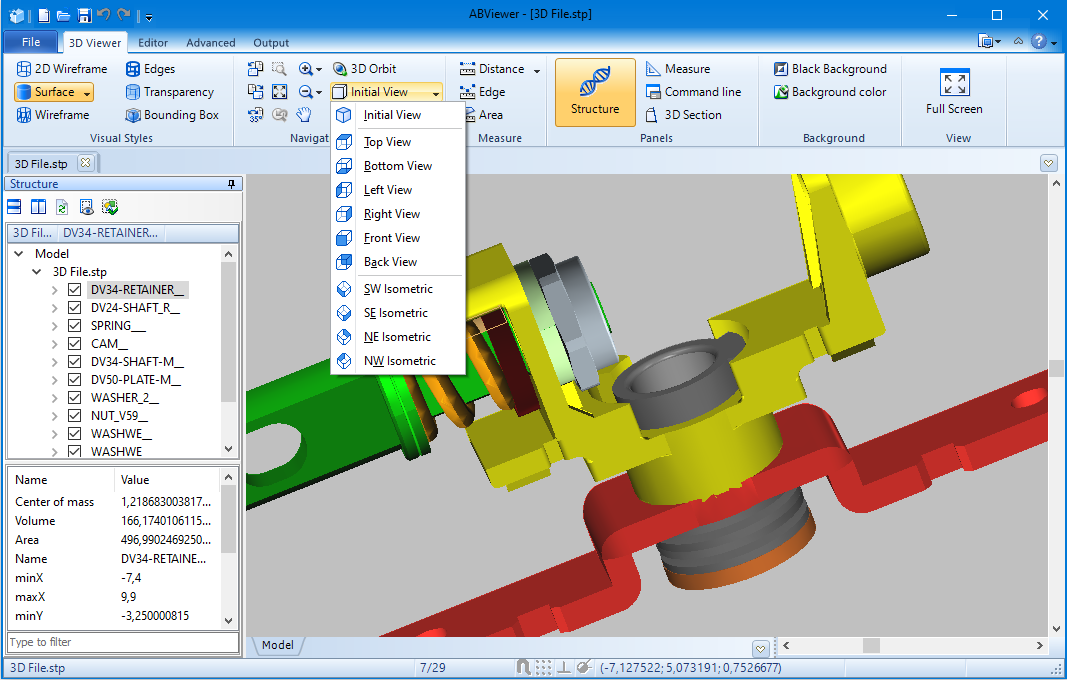Uncheck the CAM__ checkbox

point(75,344)
